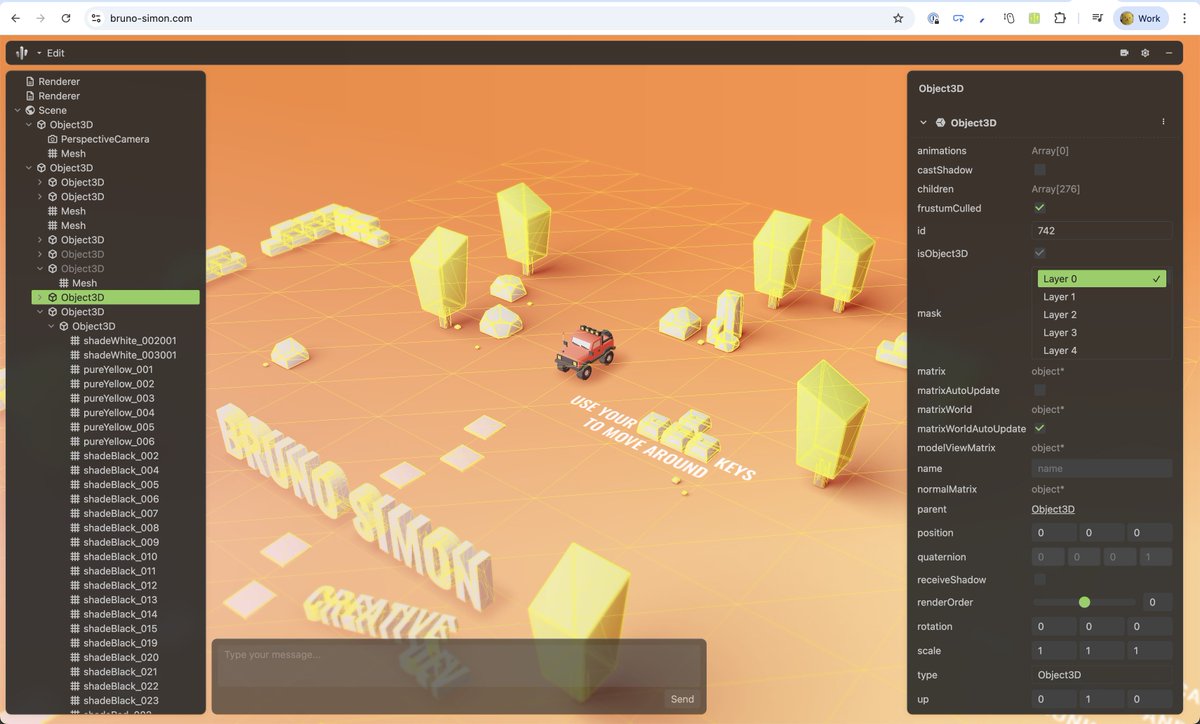Click the globe icon beside Scene
The image size is (1200, 724).
[30, 110]
